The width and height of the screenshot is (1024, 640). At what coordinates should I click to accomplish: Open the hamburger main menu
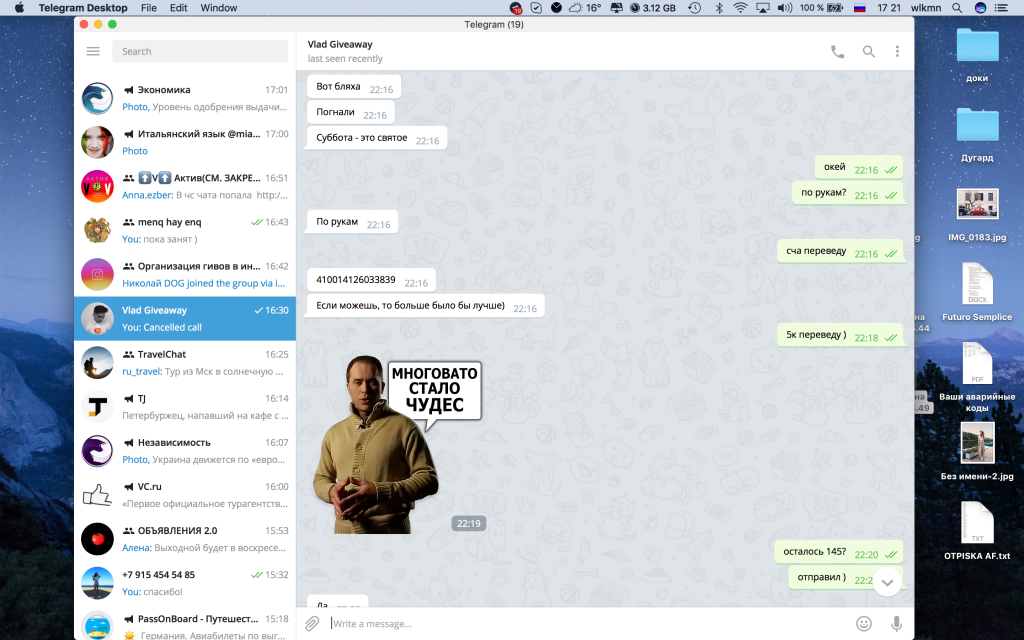tap(93, 51)
